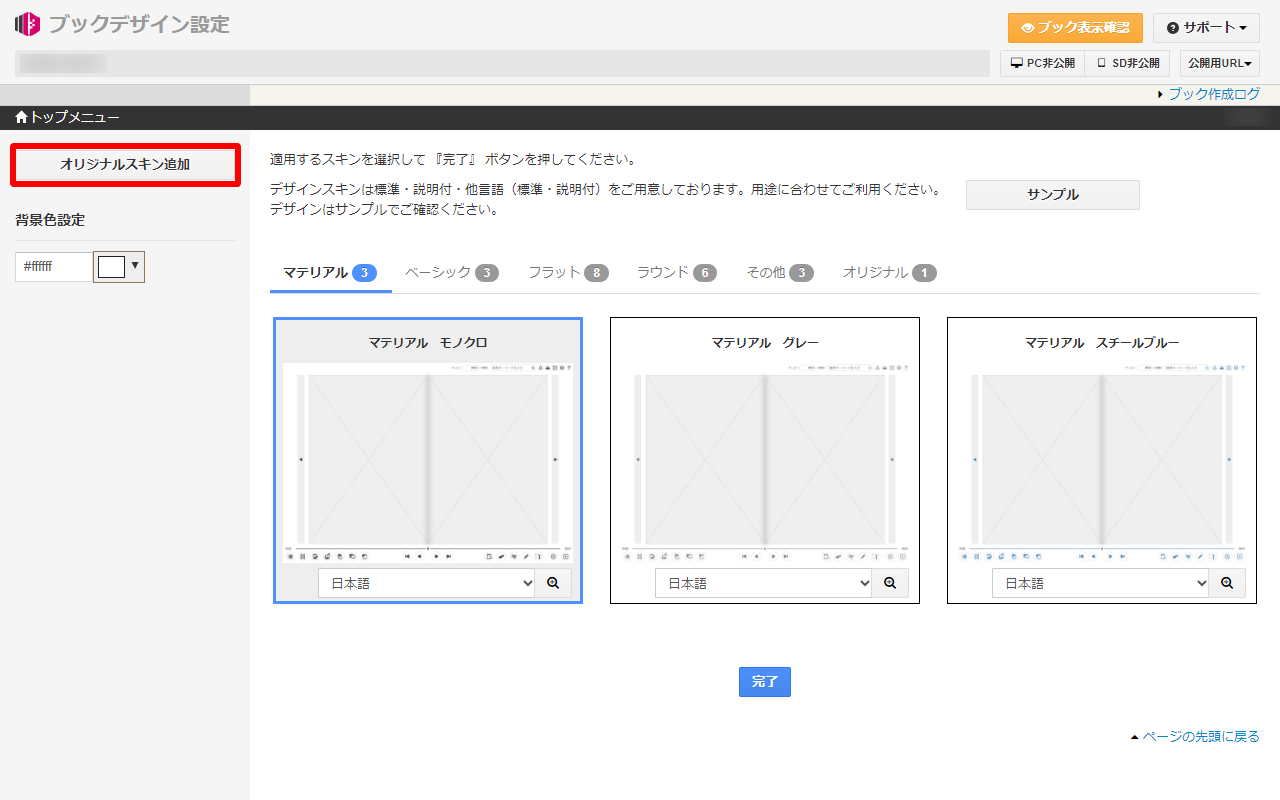Click the magnifier icon under マテリアル グレー
The image size is (1280, 800).
890,582
